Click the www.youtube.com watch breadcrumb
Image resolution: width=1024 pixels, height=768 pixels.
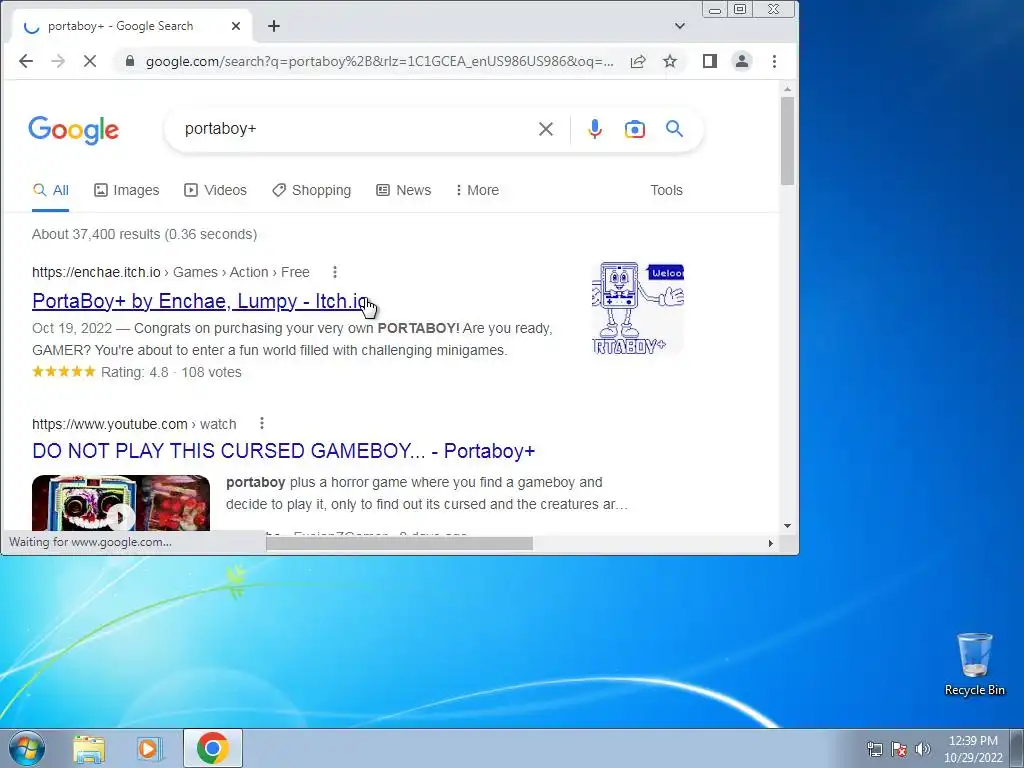(134, 424)
